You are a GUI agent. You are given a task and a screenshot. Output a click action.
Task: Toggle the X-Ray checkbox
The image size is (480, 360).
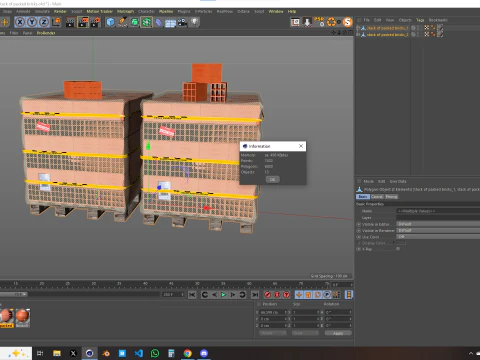tap(398, 249)
